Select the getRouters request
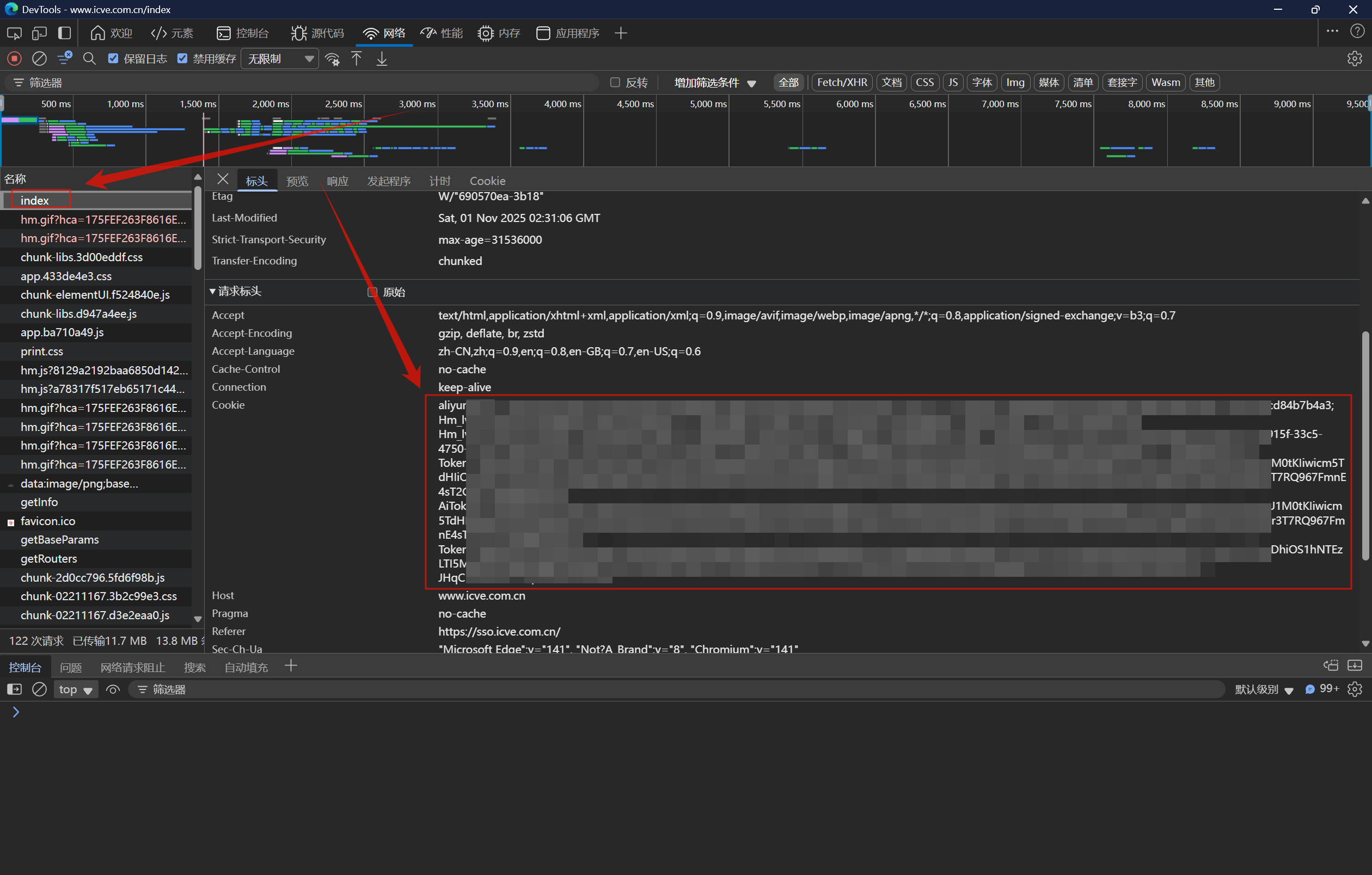Viewport: 1372px width, 875px height. 49,558
